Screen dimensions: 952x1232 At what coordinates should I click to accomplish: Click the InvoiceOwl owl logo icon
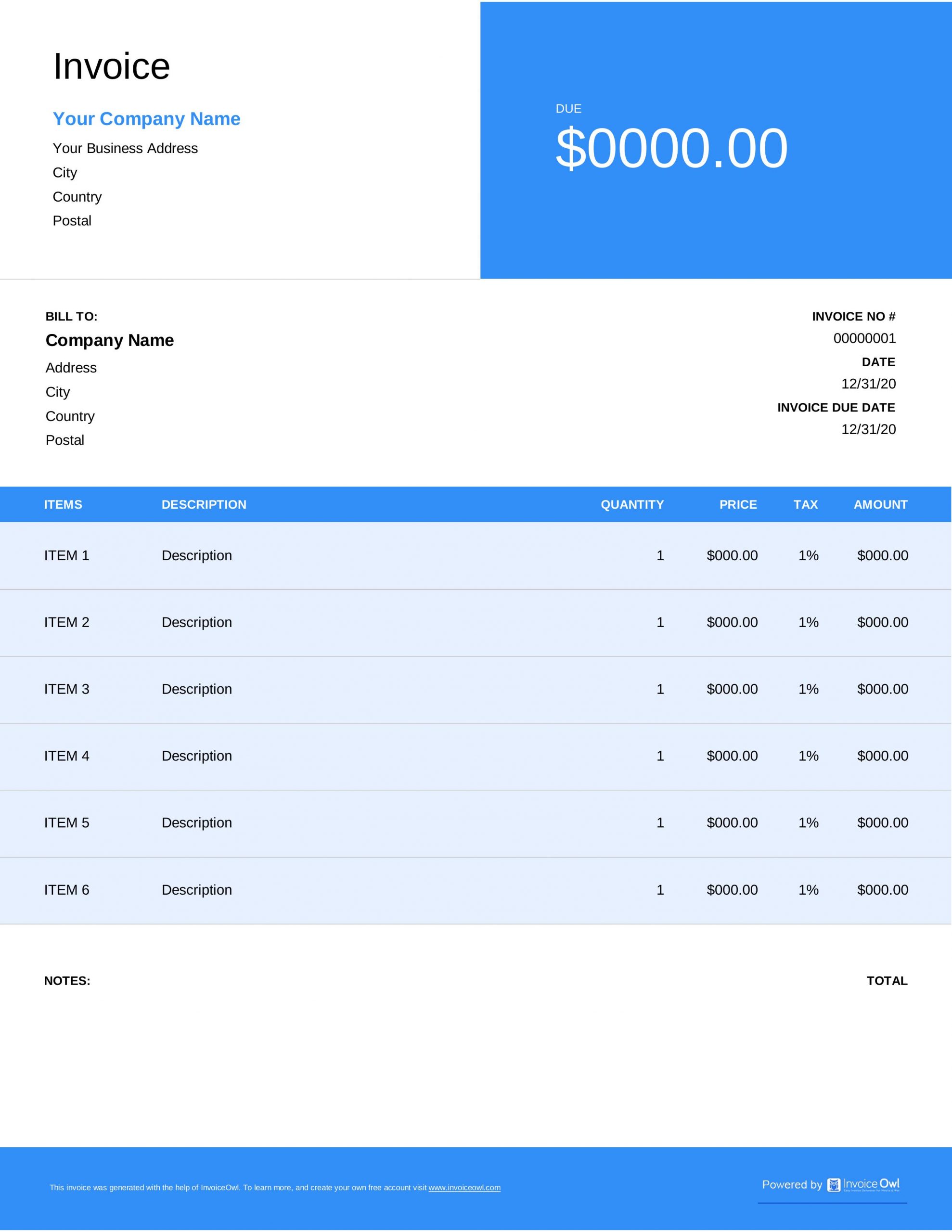point(833,1185)
